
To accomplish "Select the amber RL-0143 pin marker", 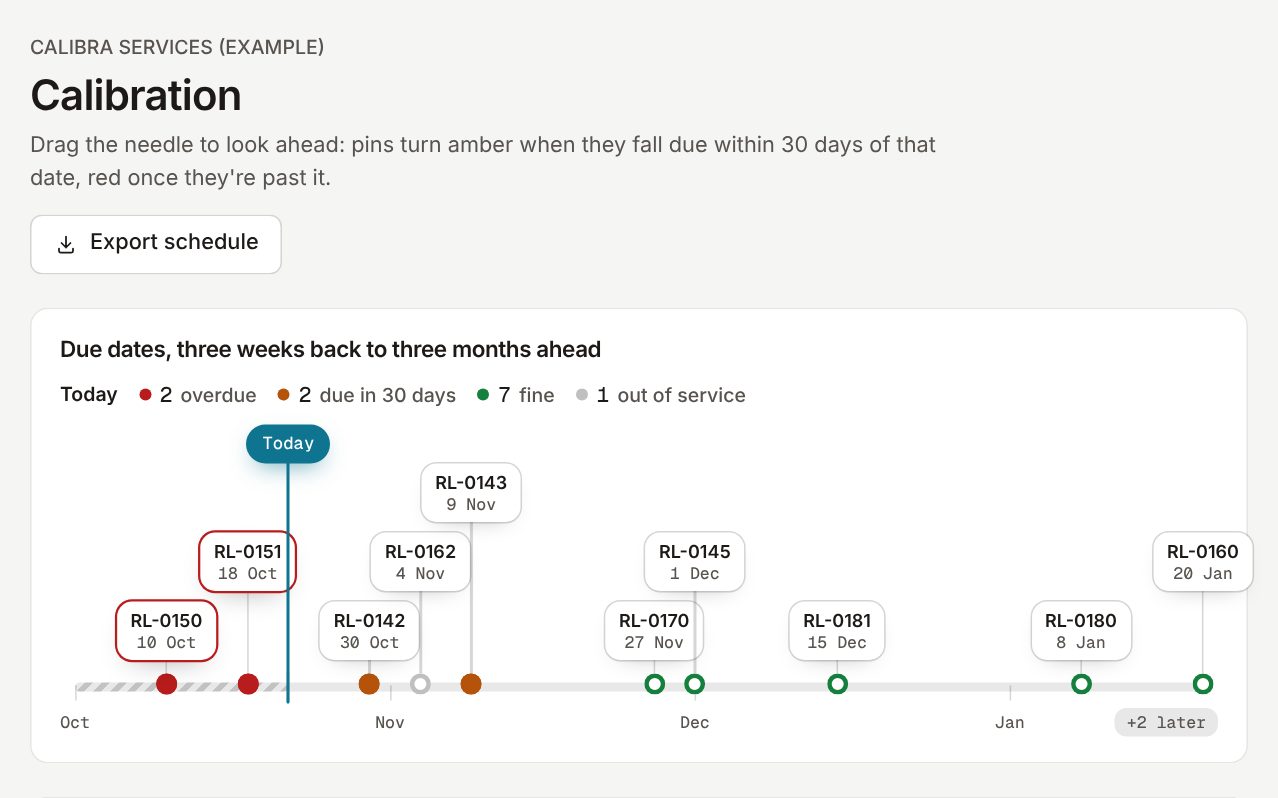I will (x=471, y=684).
